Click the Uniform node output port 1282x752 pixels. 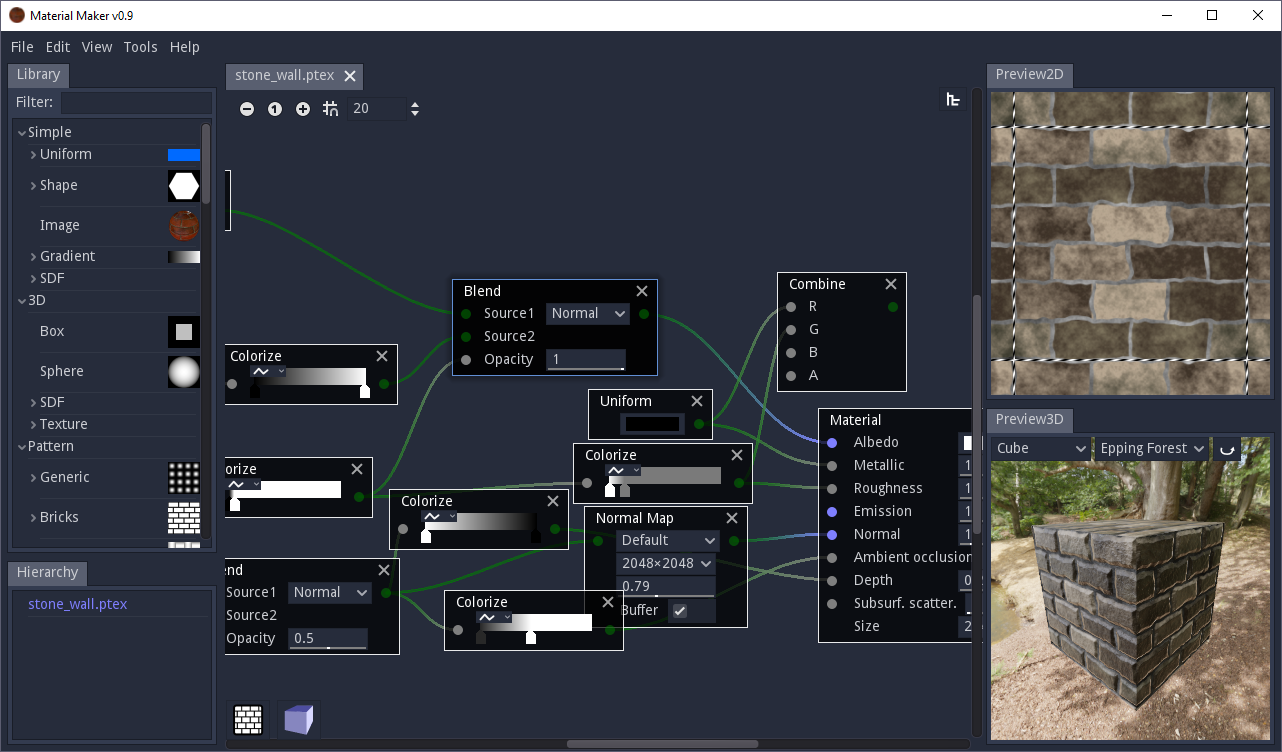[x=699, y=424]
